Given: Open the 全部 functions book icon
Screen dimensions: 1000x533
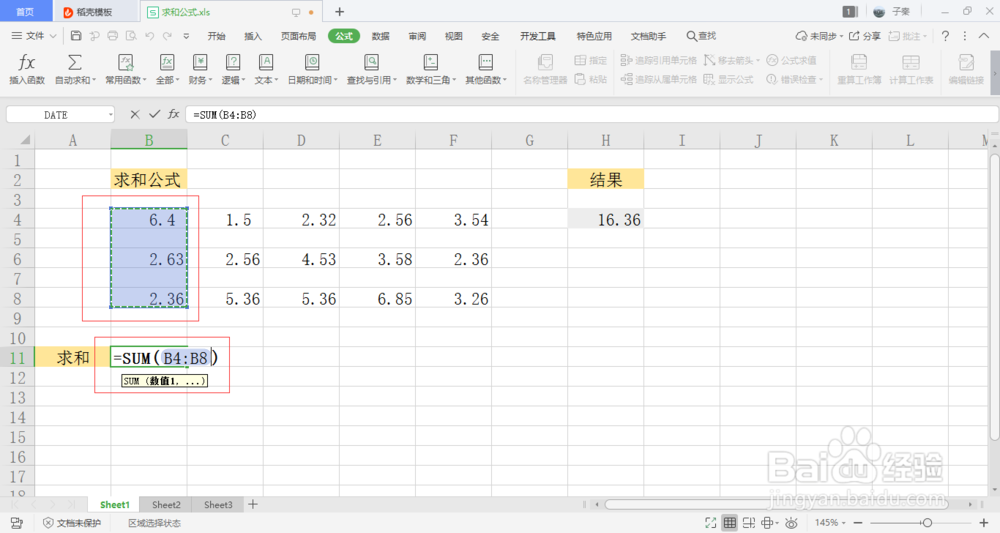Looking at the screenshot, I should [167, 62].
